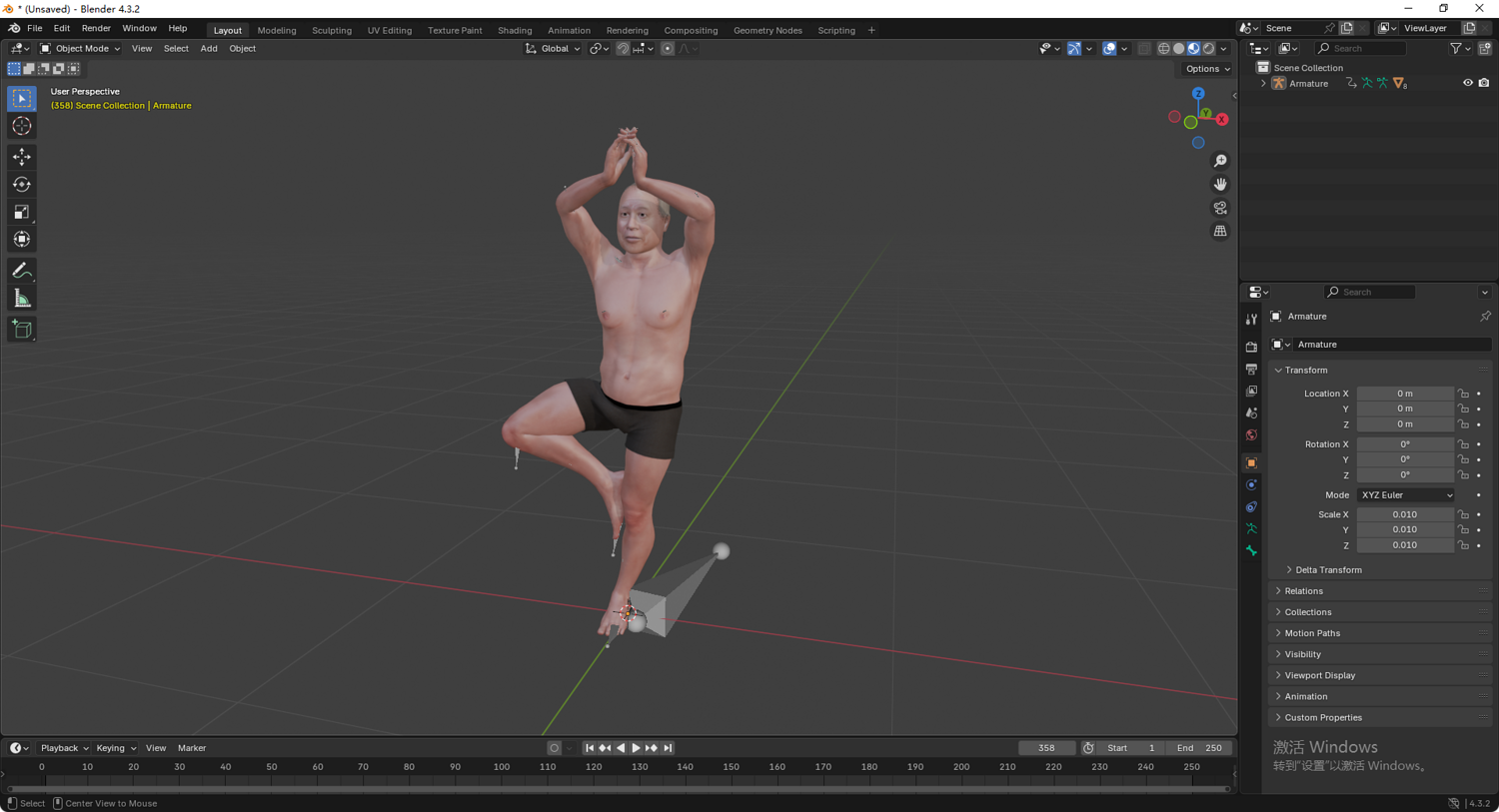This screenshot has height=812, width=1499.
Task: Open the XYZ Euler rotation mode dropdown
Action: (1405, 495)
